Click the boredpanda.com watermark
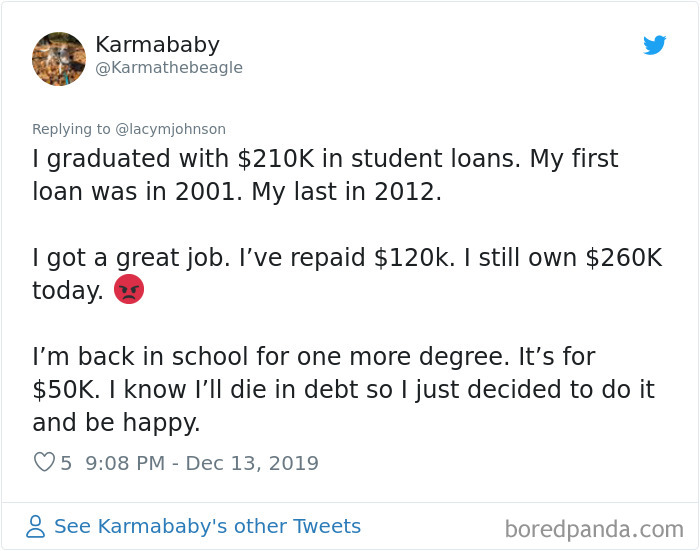The height and width of the screenshot is (551, 700). tap(594, 530)
